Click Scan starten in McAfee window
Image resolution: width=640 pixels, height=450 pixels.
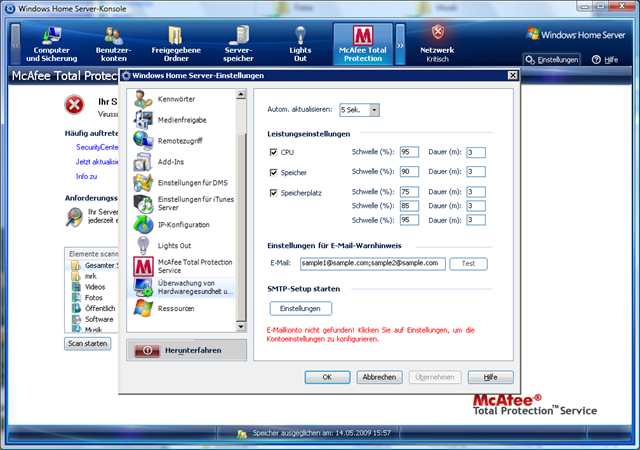[87, 344]
